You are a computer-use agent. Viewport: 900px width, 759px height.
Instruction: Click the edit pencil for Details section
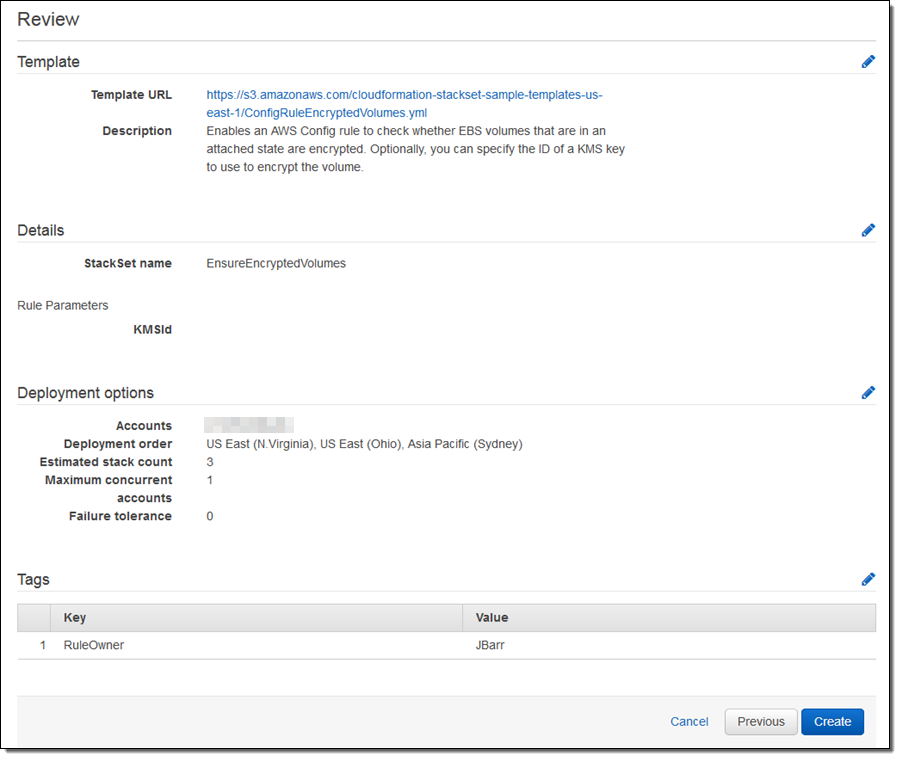[867, 230]
